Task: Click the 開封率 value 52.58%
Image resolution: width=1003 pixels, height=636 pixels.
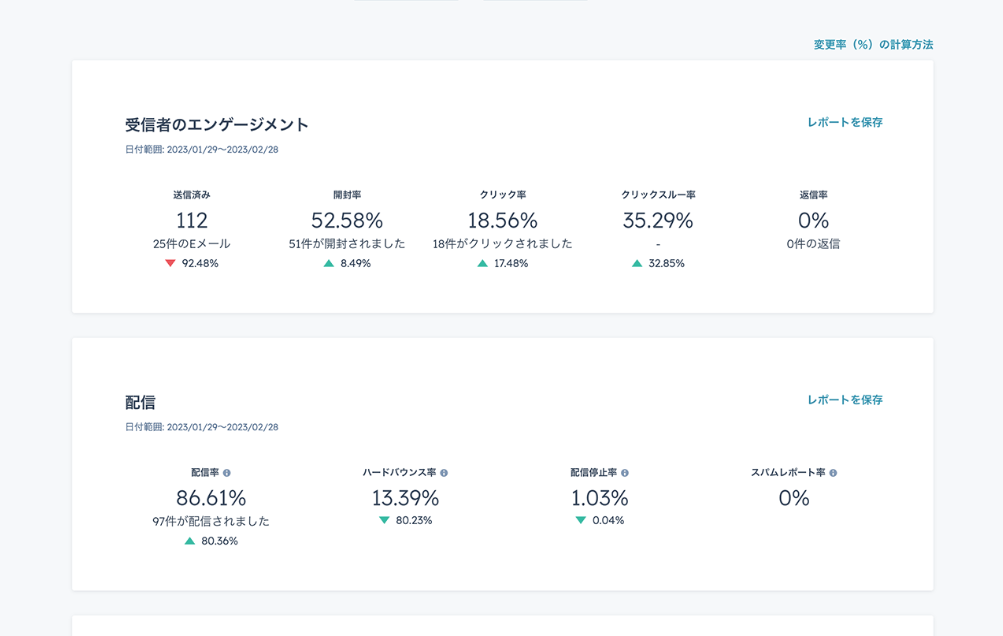Action: 347,221
